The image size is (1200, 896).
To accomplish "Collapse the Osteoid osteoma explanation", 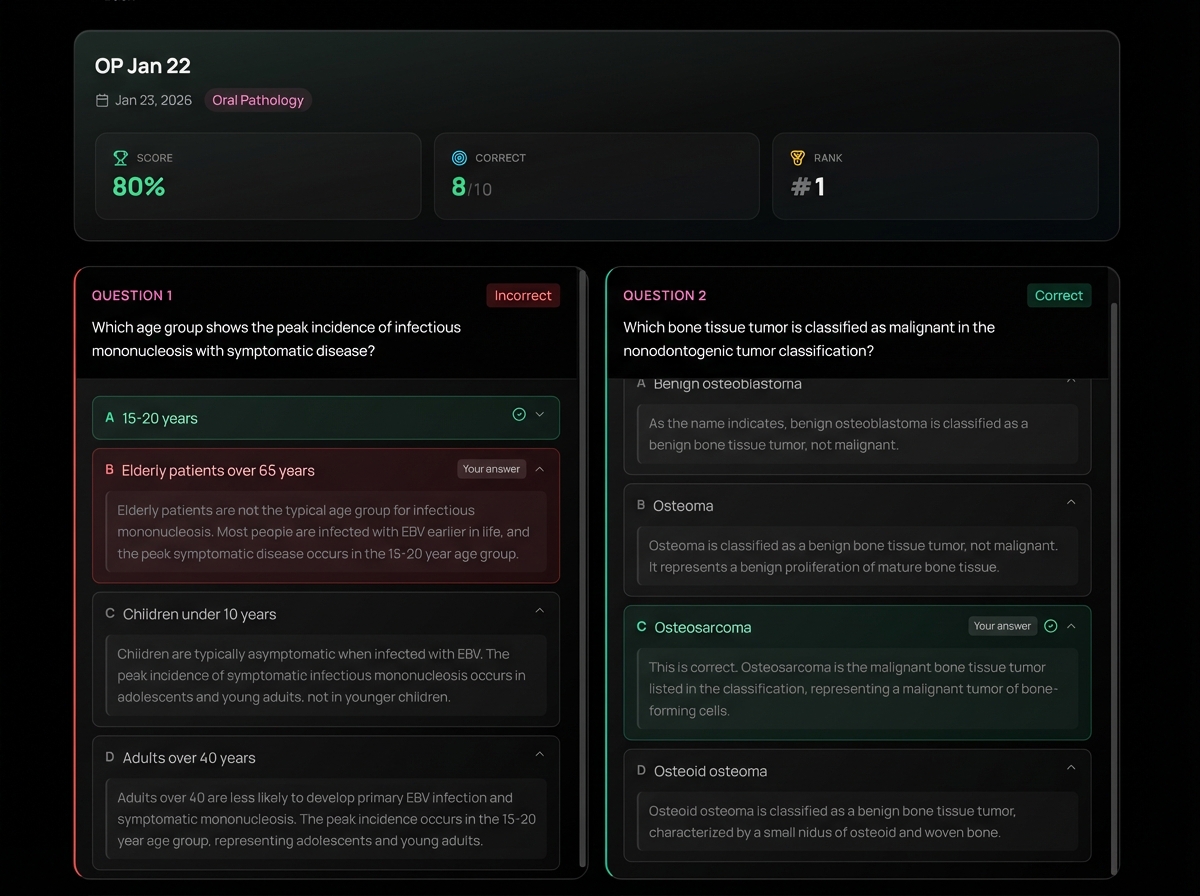I will pos(1071,768).
